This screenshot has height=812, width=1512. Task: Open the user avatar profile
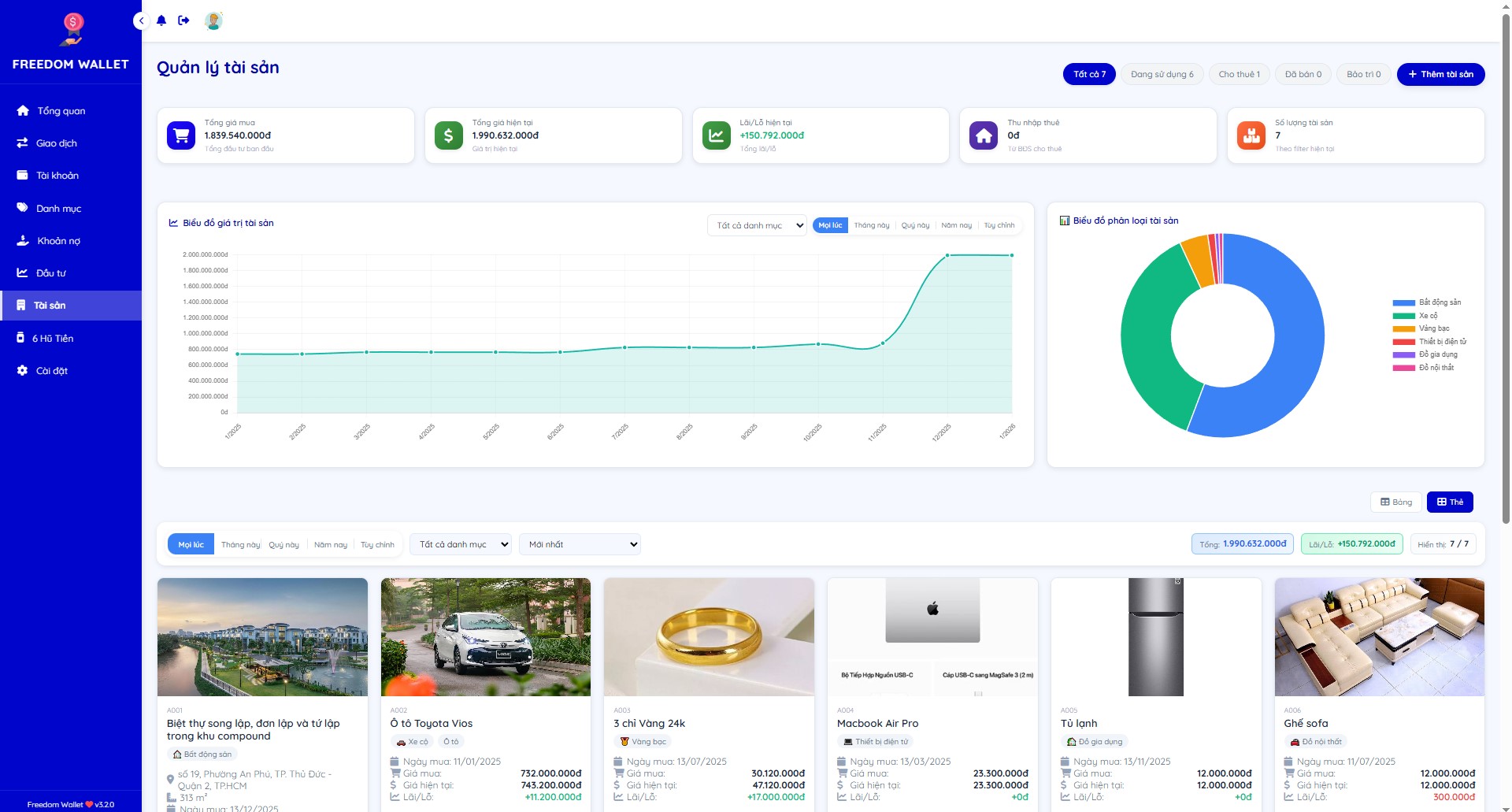pyautogui.click(x=213, y=20)
